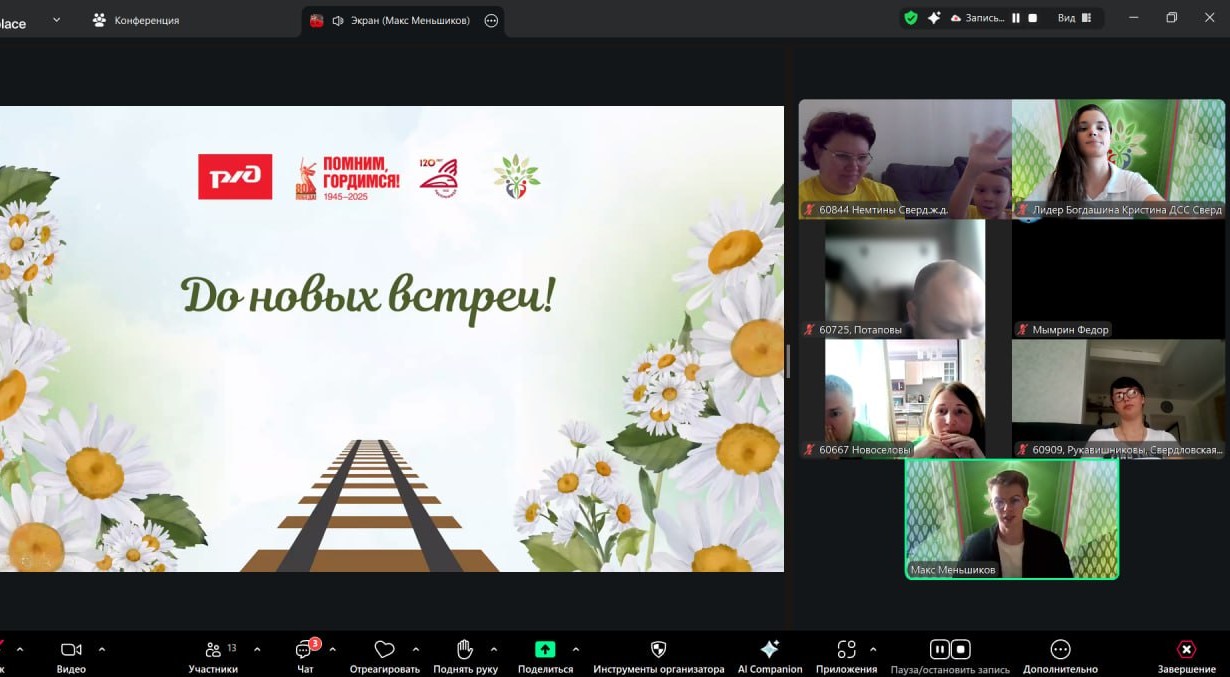Expand the arrow next to Участники
The height and width of the screenshot is (677, 1230).
coord(257,649)
